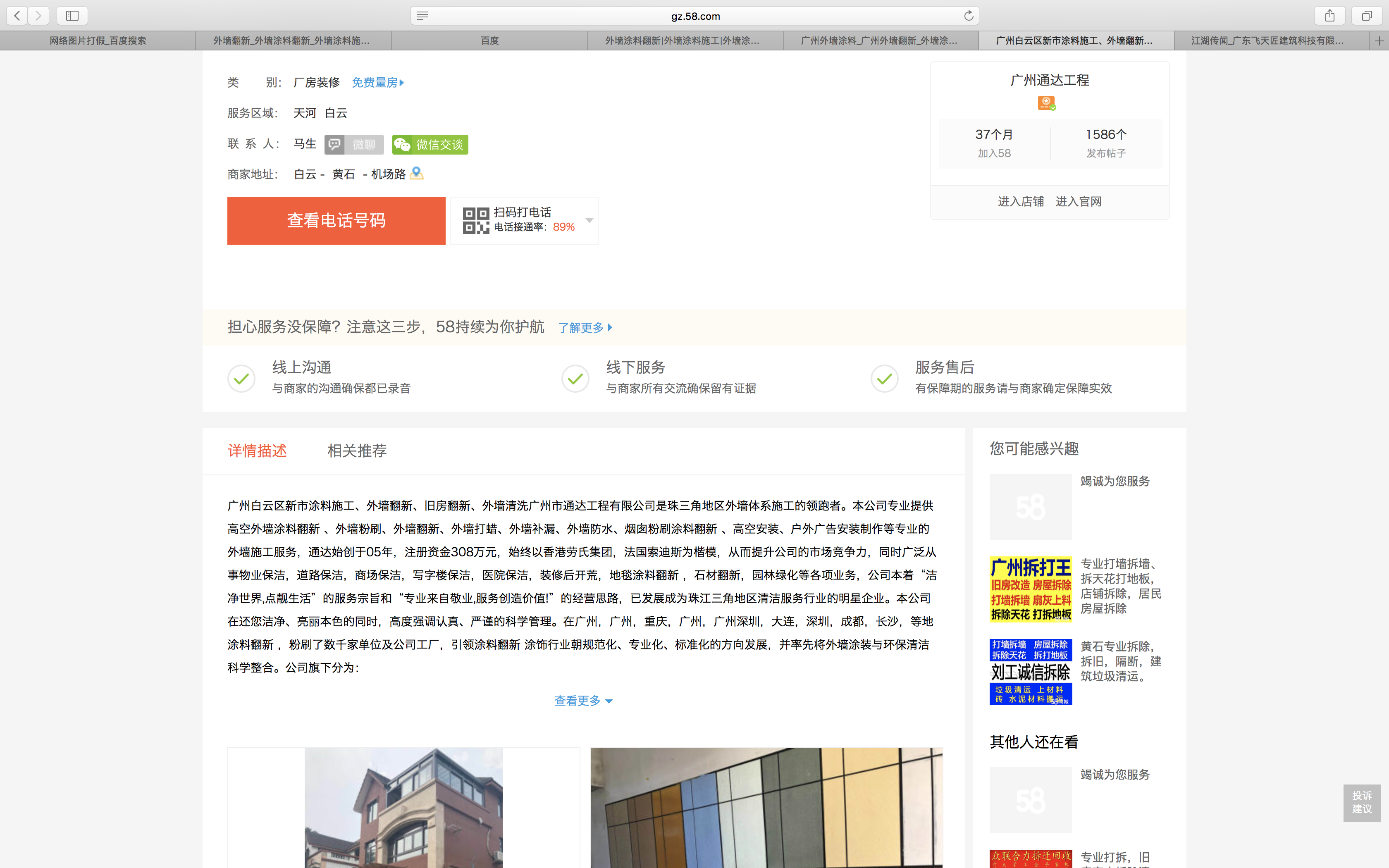
Task: Switch to tab 网络图片打假_百度搜索
Action: pos(98,41)
